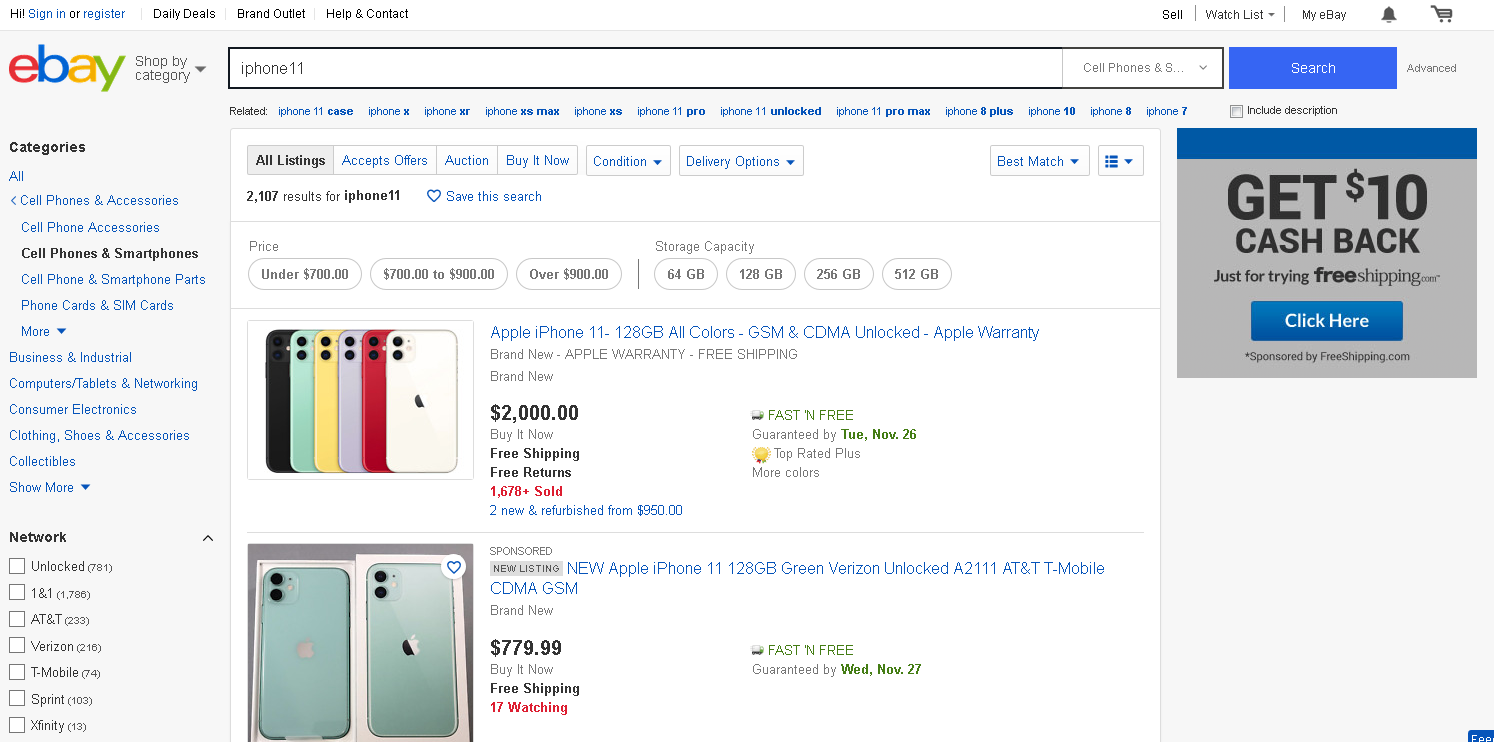Open the notifications bell icon
1494x742 pixels.
pos(1389,14)
